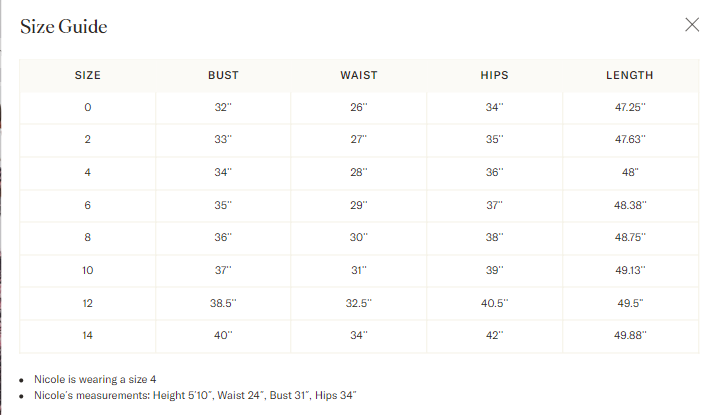Click the hips measurement for size 6
This screenshot has height=415, width=712.
tap(494, 205)
